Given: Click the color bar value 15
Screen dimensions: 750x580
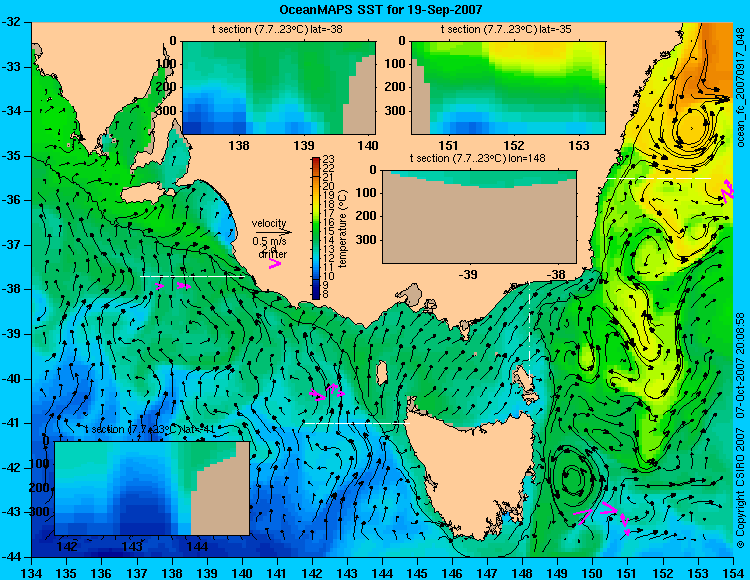Looking at the screenshot, I should coord(329,231).
